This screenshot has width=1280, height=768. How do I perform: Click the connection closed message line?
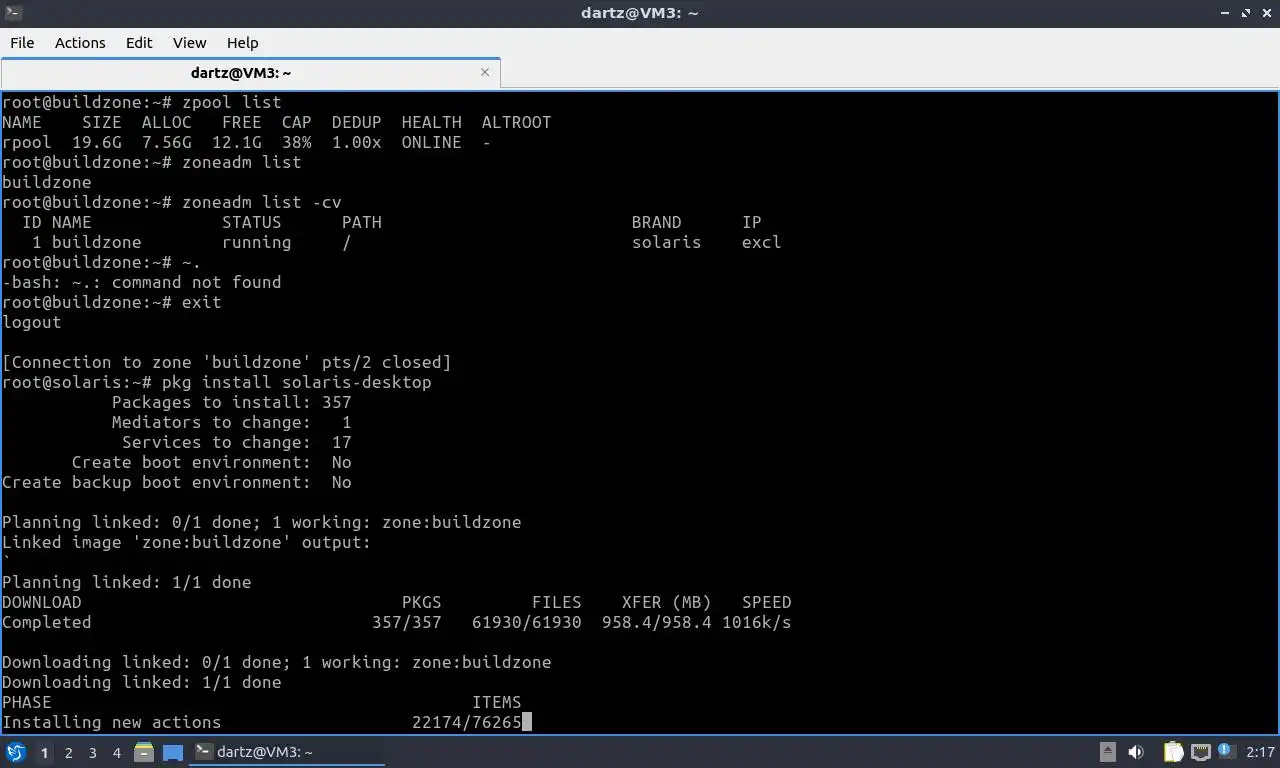227,362
